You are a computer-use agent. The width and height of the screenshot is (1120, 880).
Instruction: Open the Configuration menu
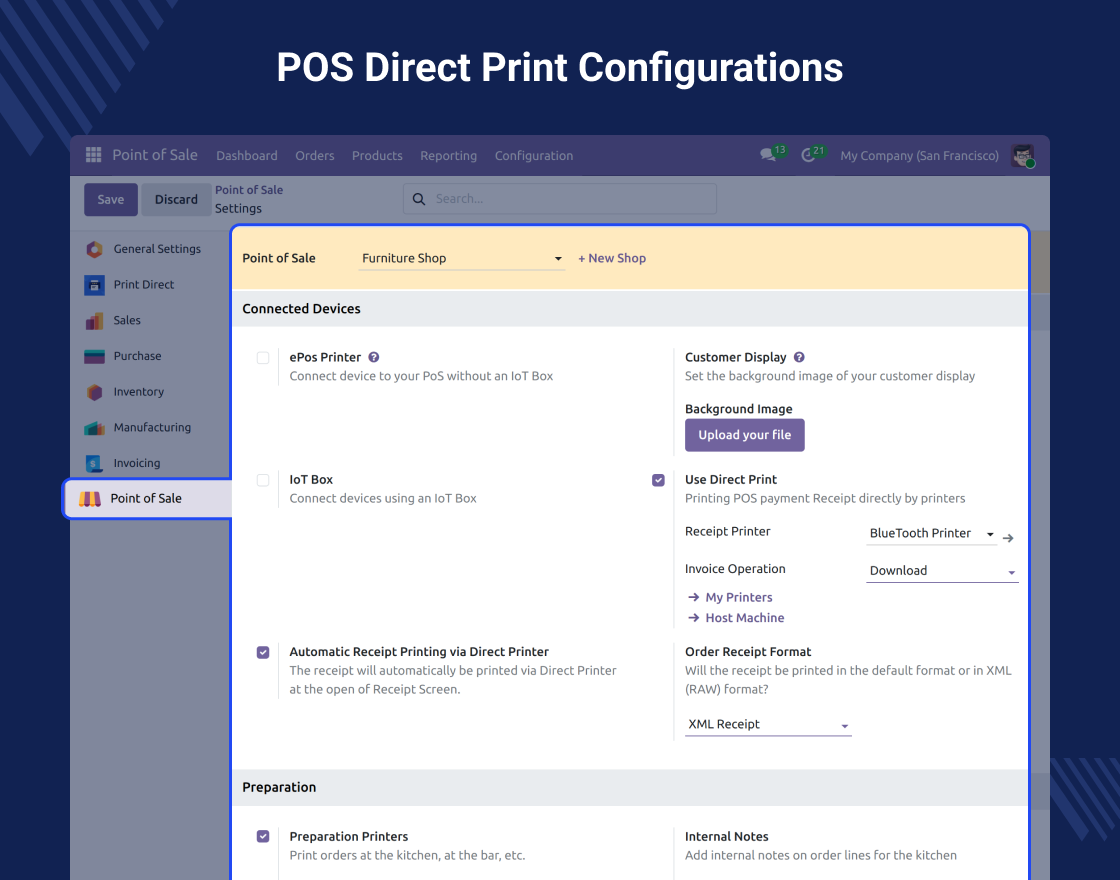coord(534,156)
